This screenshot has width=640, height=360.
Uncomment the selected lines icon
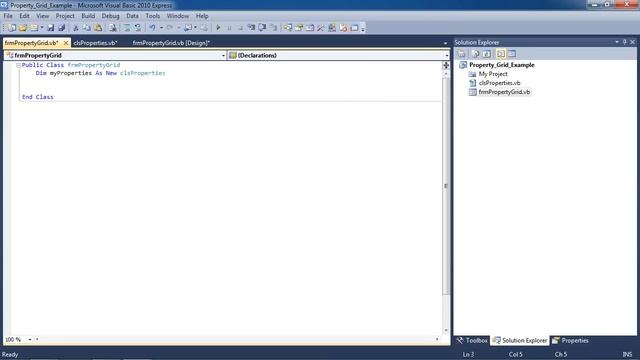pyautogui.click(x=138, y=28)
